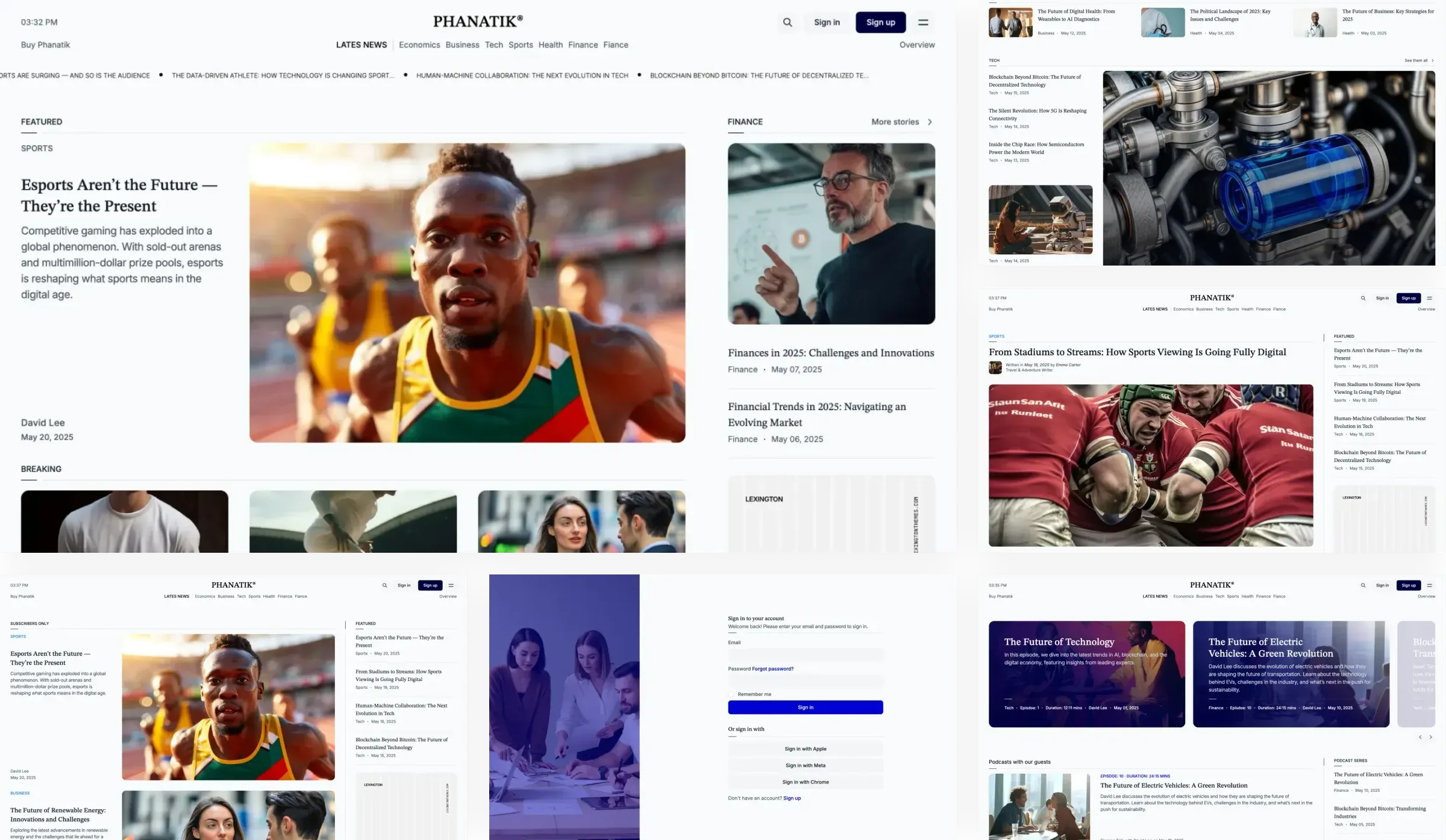The width and height of the screenshot is (1446, 840).
Task: Click Sign up button in large homepage header
Action: [881, 22]
